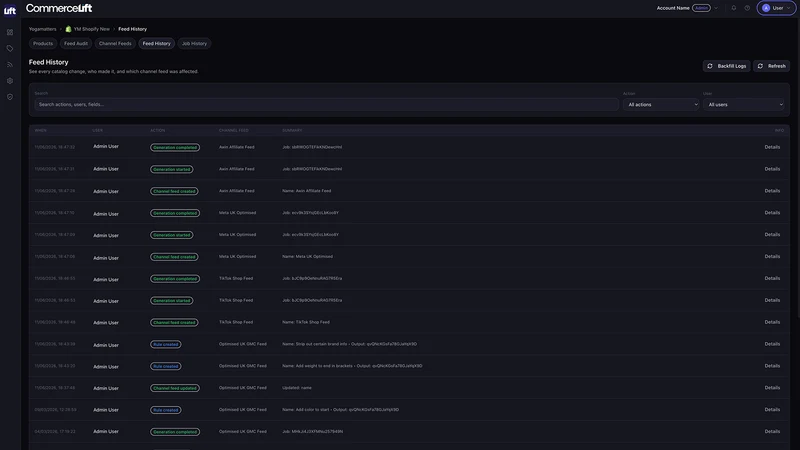The height and width of the screenshot is (450, 800).
Task: Open the dashboard grid sidebar icon
Action: coord(10,32)
